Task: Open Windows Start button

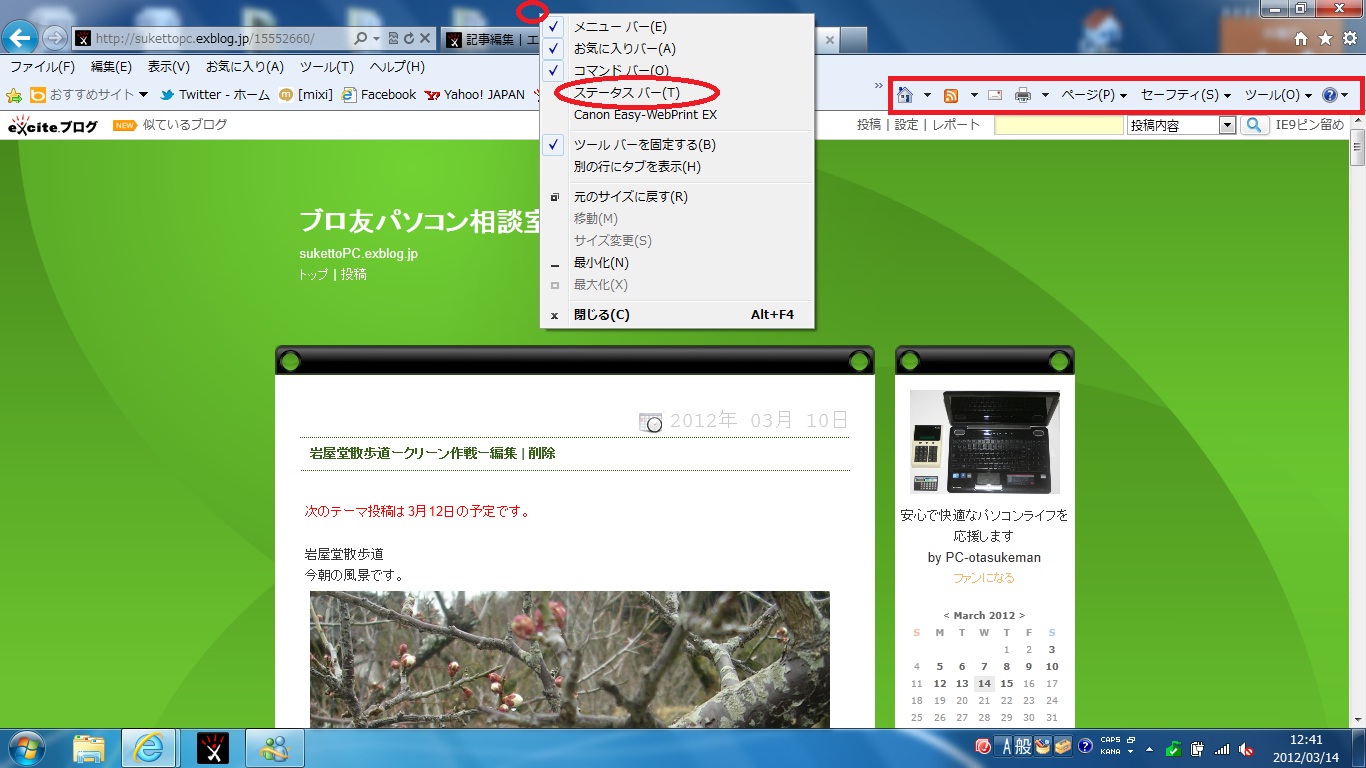Action: (26, 747)
